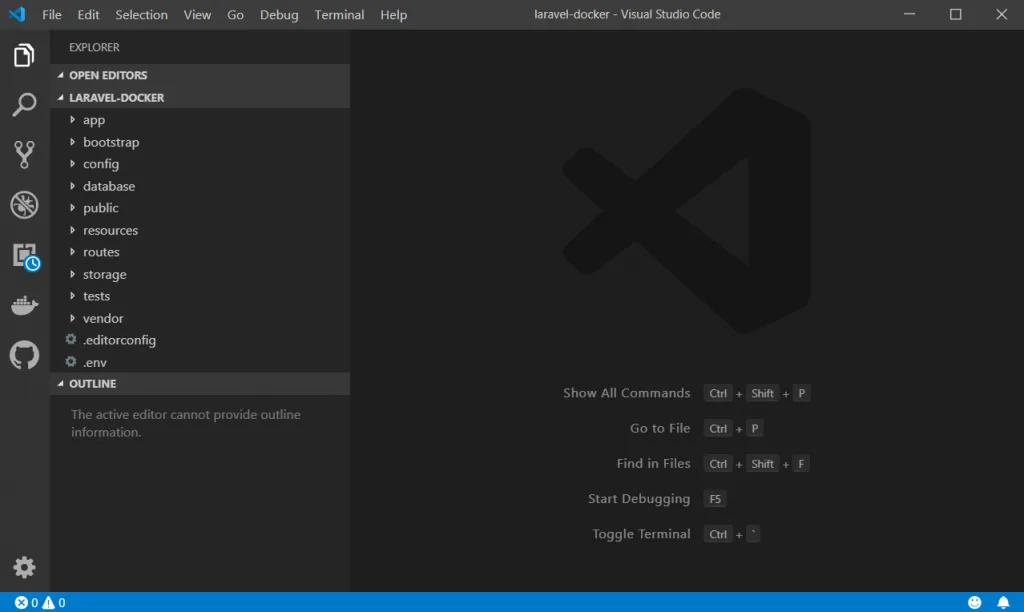Open the Debug menu
1024x612 pixels.
point(279,14)
